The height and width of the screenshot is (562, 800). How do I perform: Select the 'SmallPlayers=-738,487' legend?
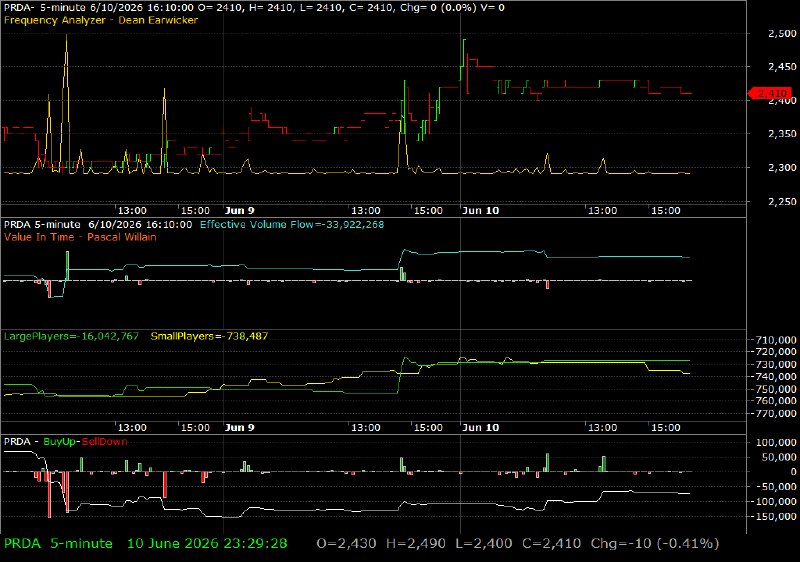click(x=209, y=336)
